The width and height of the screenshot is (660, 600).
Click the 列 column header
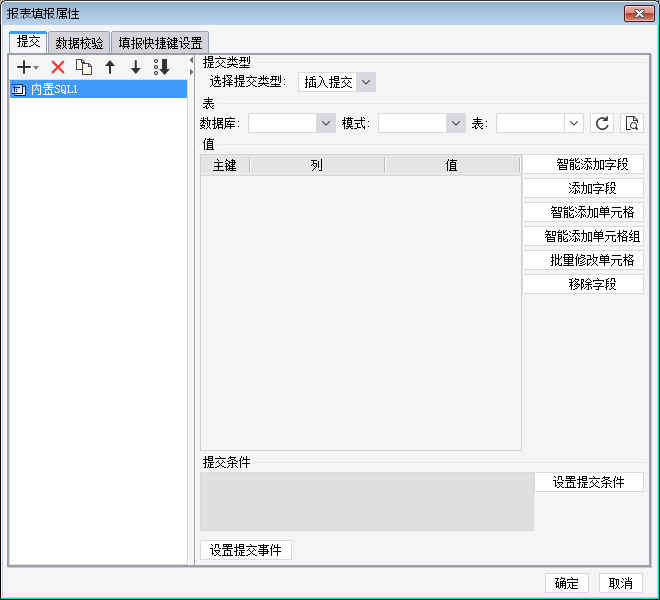[x=317, y=165]
